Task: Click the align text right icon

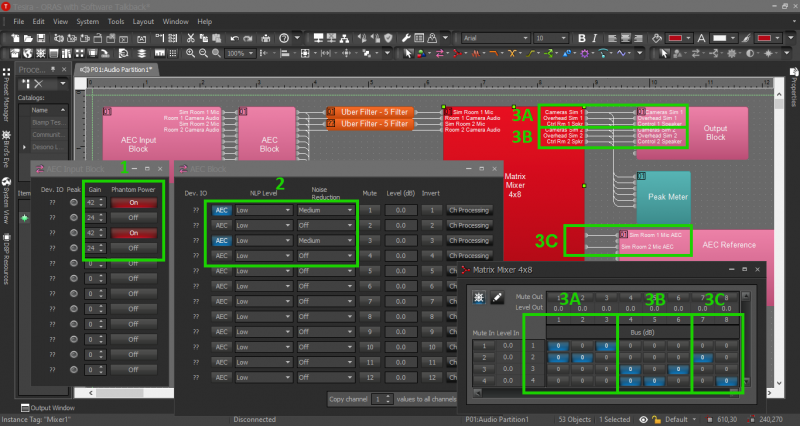Action: point(638,38)
